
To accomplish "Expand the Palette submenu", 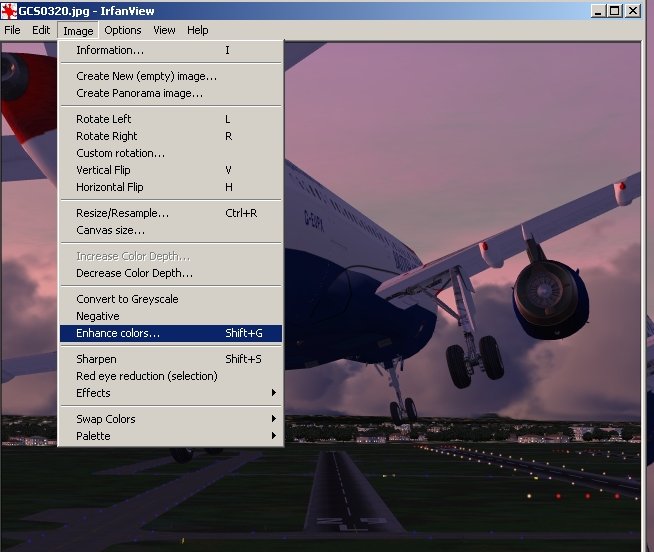I will [x=93, y=436].
